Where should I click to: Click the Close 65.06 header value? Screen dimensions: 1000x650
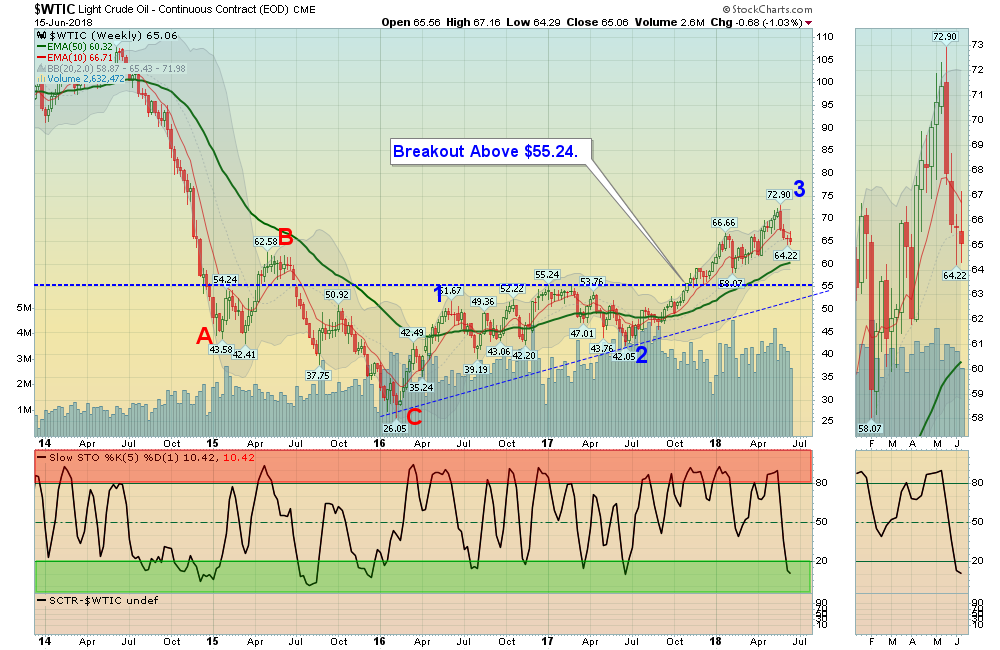pyautogui.click(x=598, y=22)
